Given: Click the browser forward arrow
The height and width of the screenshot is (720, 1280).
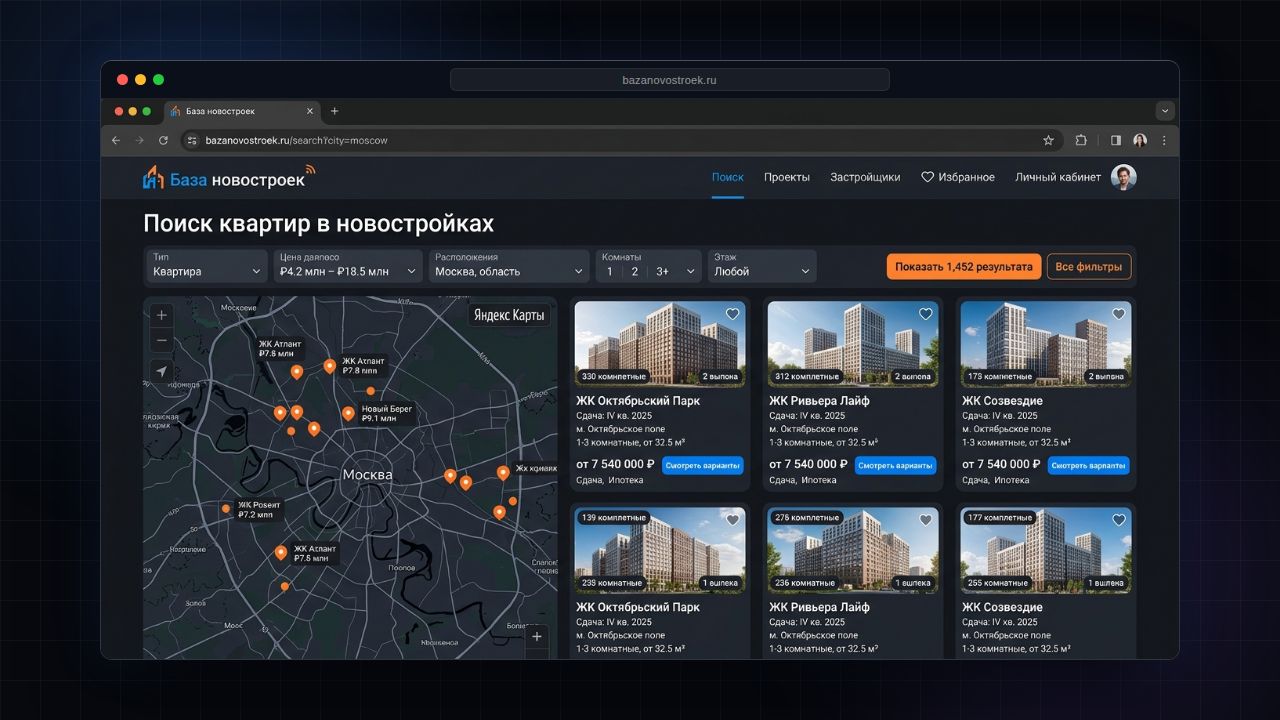Looking at the screenshot, I should pos(139,141).
